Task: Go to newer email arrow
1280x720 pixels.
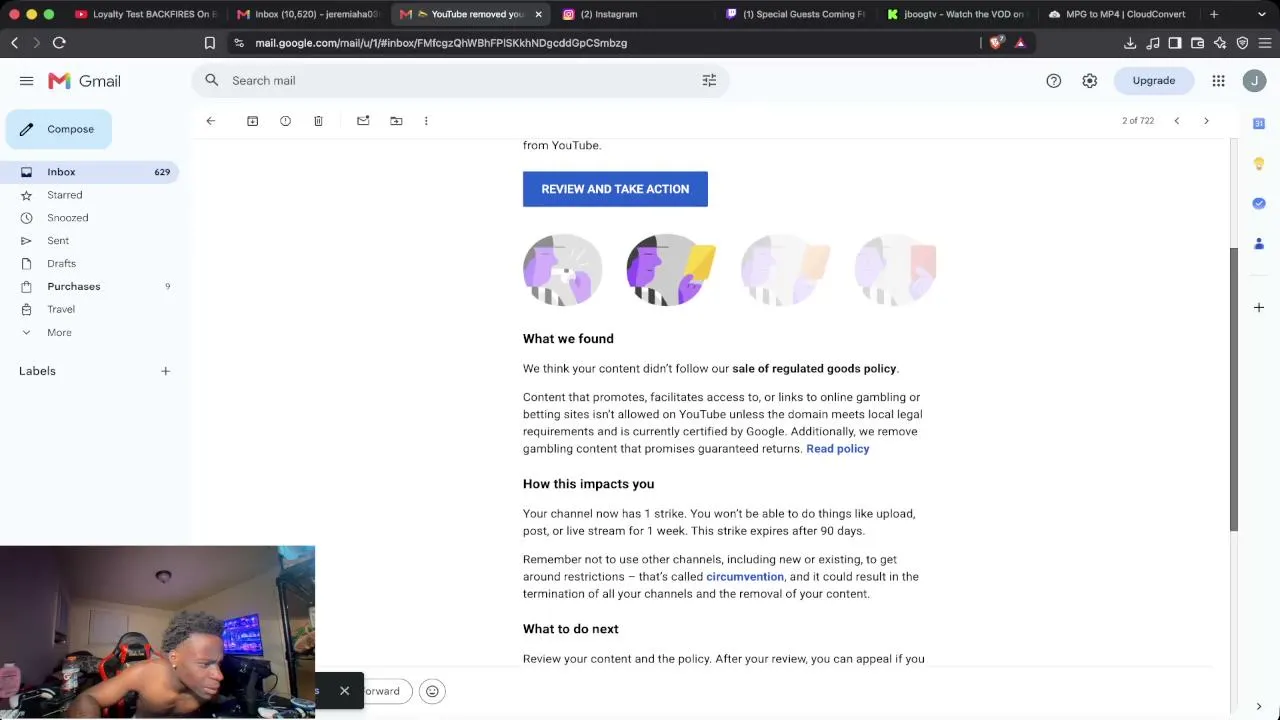Action: pyautogui.click(x=1176, y=121)
